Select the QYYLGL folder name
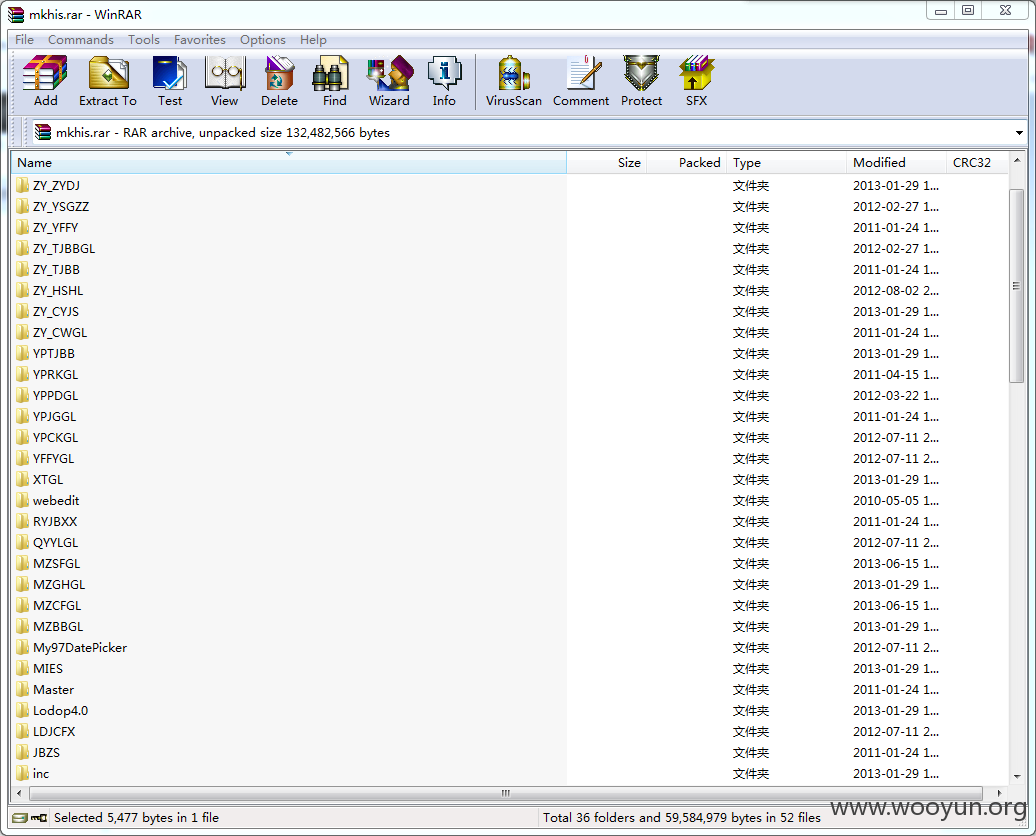This screenshot has width=1036, height=836. 56,543
